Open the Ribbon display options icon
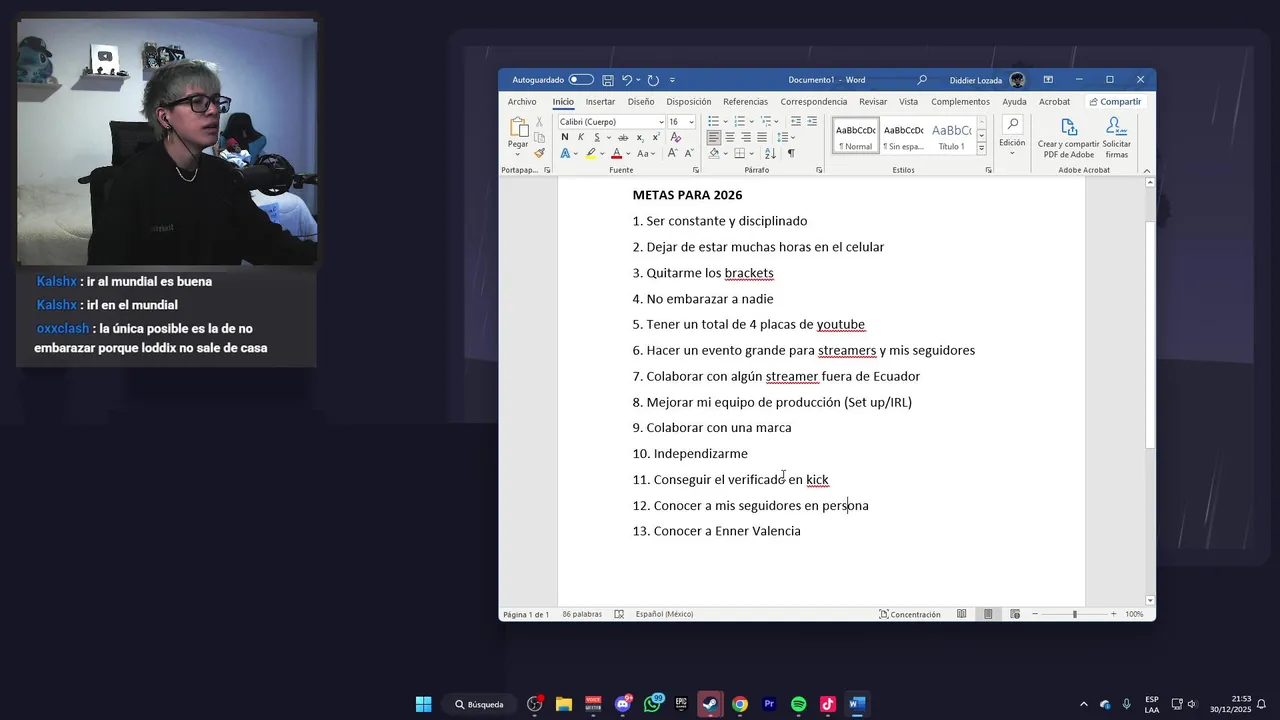Image resolution: width=1280 pixels, height=720 pixels. [x=1048, y=80]
